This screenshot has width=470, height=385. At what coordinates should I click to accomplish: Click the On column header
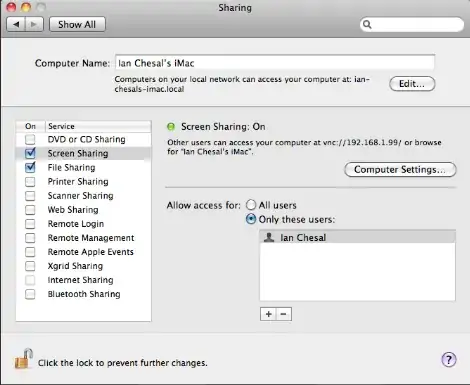30,126
